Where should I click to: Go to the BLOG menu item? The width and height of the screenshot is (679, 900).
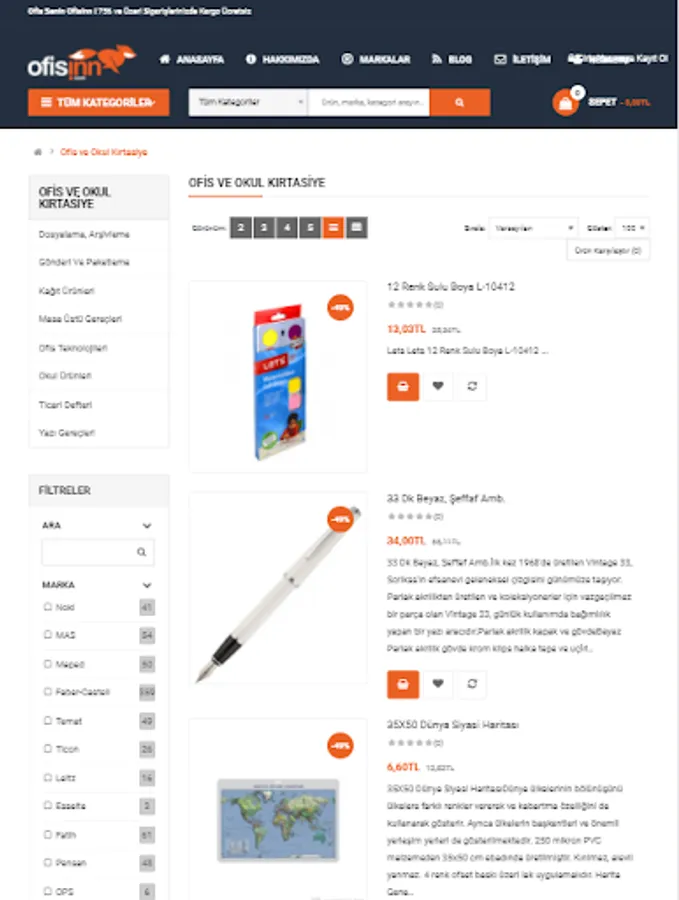(452, 59)
